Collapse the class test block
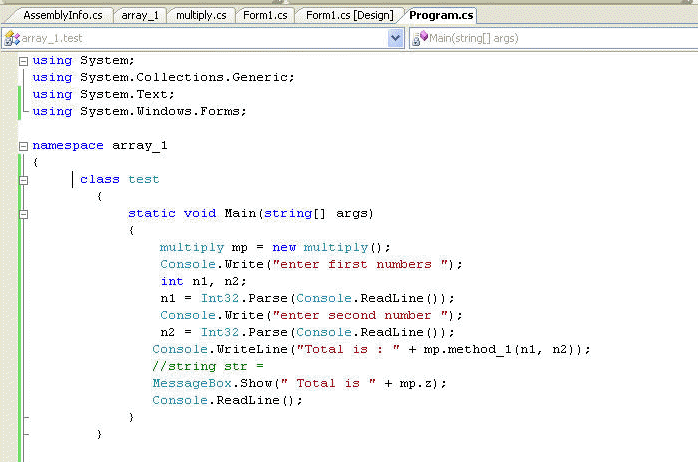698x462 pixels. [24, 179]
